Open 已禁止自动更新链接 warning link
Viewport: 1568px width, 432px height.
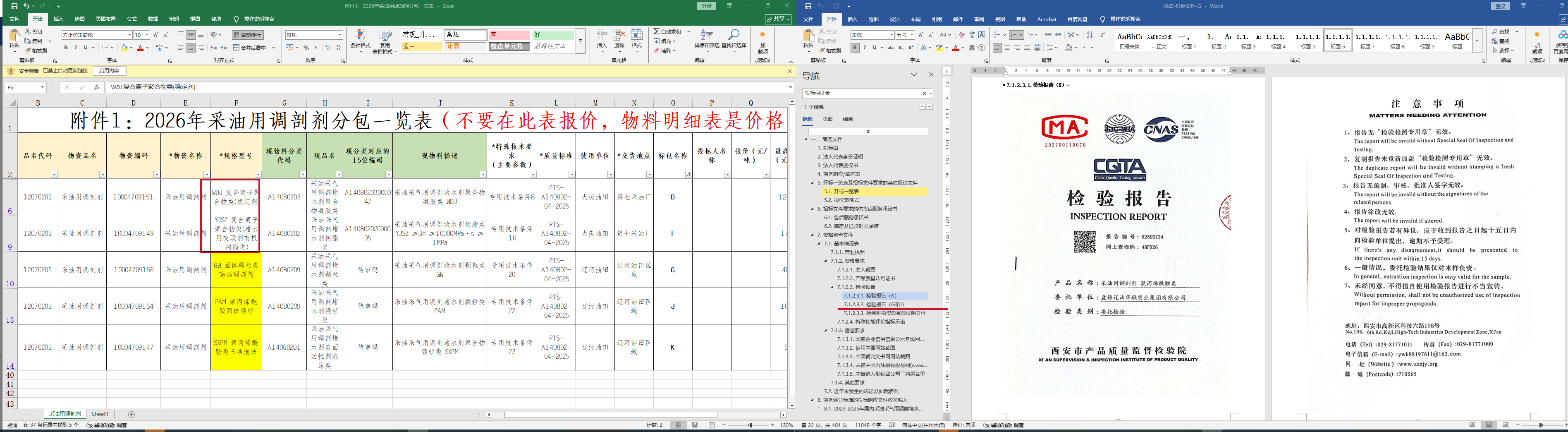click(x=66, y=71)
